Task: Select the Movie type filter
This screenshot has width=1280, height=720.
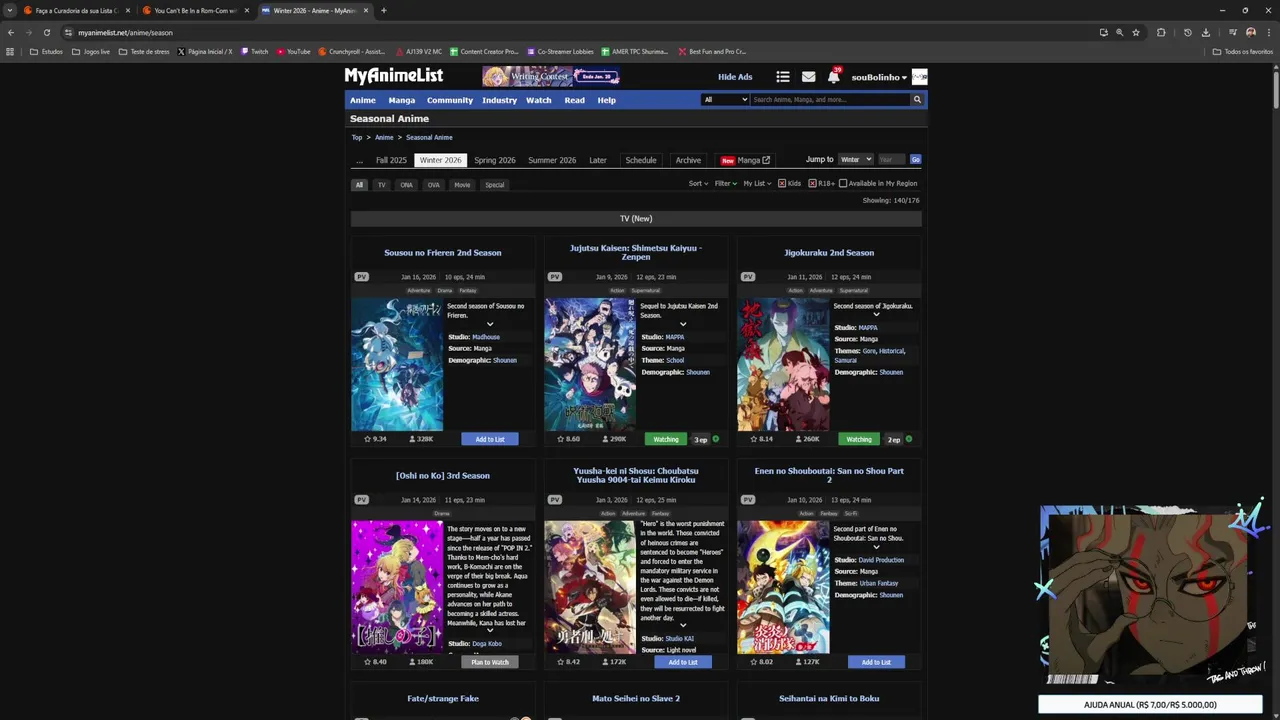Action: coord(462,185)
